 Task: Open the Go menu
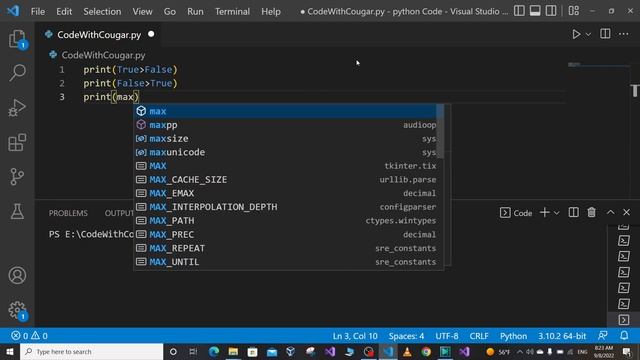(x=170, y=11)
